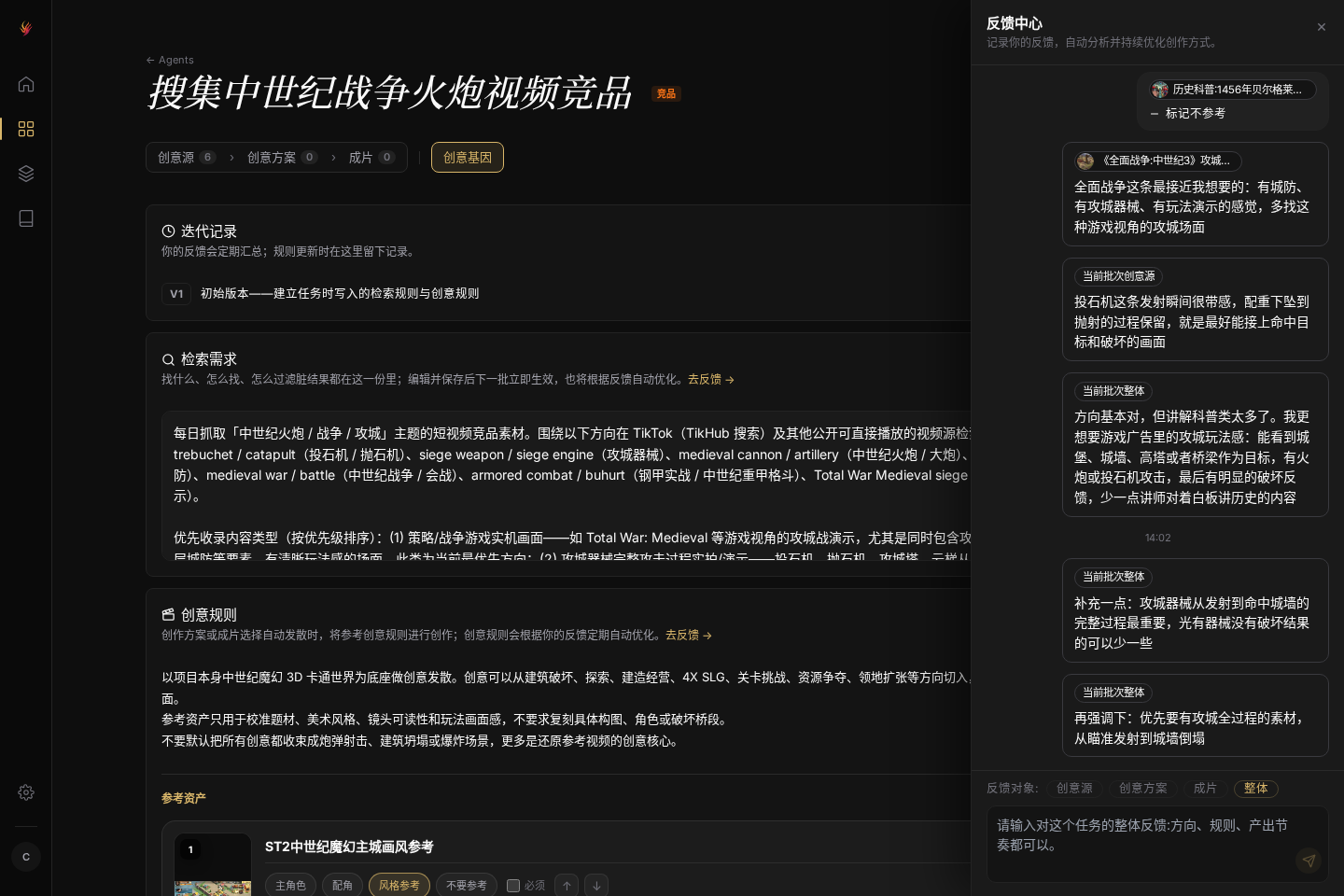Click the 全面战争这条最接近 feedback message
This screenshot has width=1344, height=896.
tap(1195, 194)
